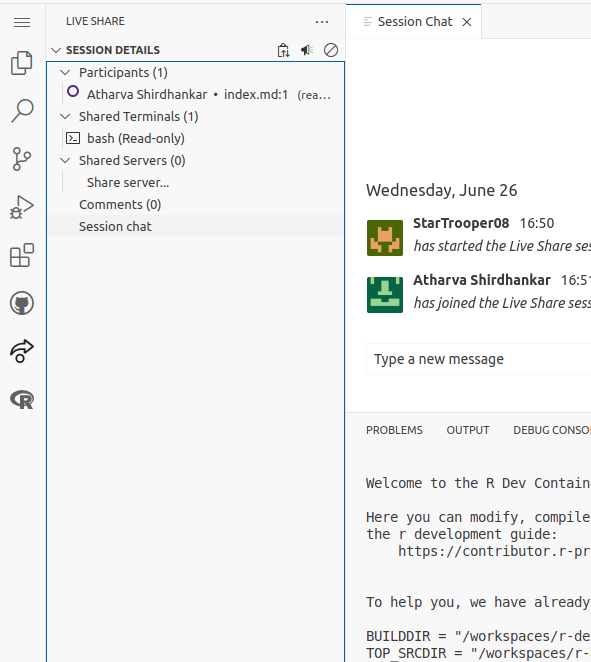Click the Live Share activity bar icon
The width and height of the screenshot is (591, 662).
click(22, 351)
